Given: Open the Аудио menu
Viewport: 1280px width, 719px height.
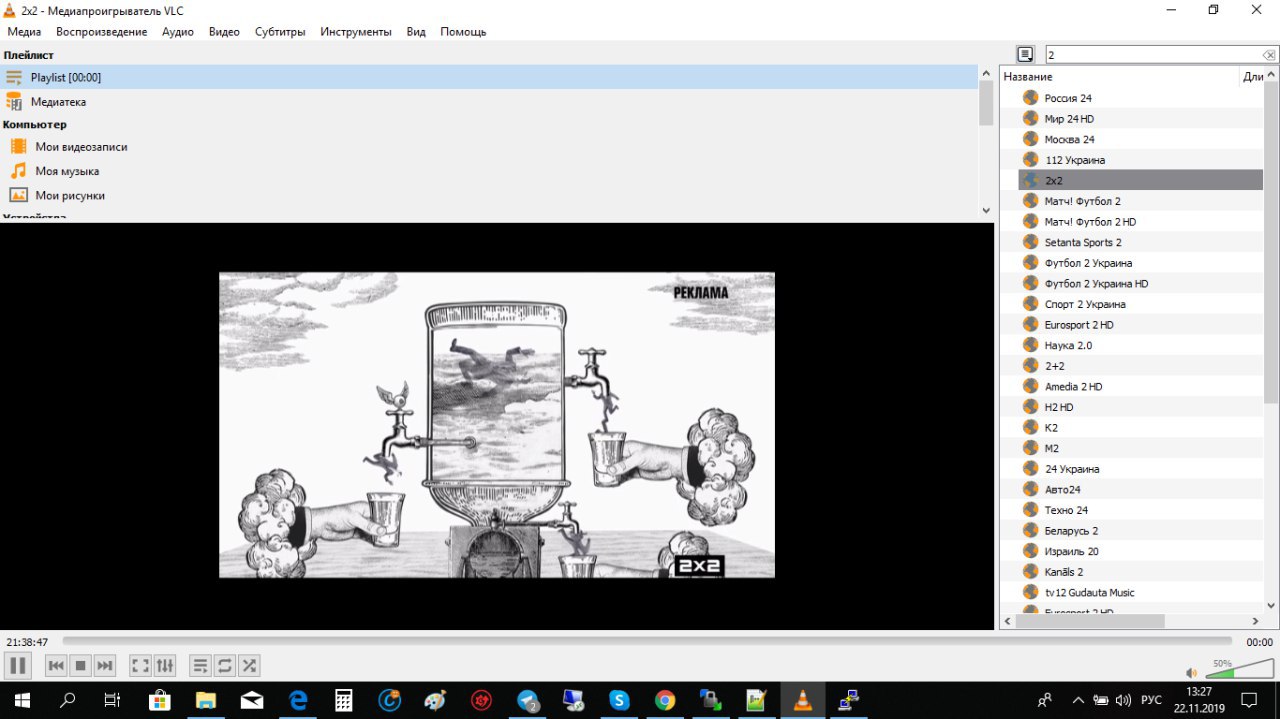Looking at the screenshot, I should click(x=178, y=32).
